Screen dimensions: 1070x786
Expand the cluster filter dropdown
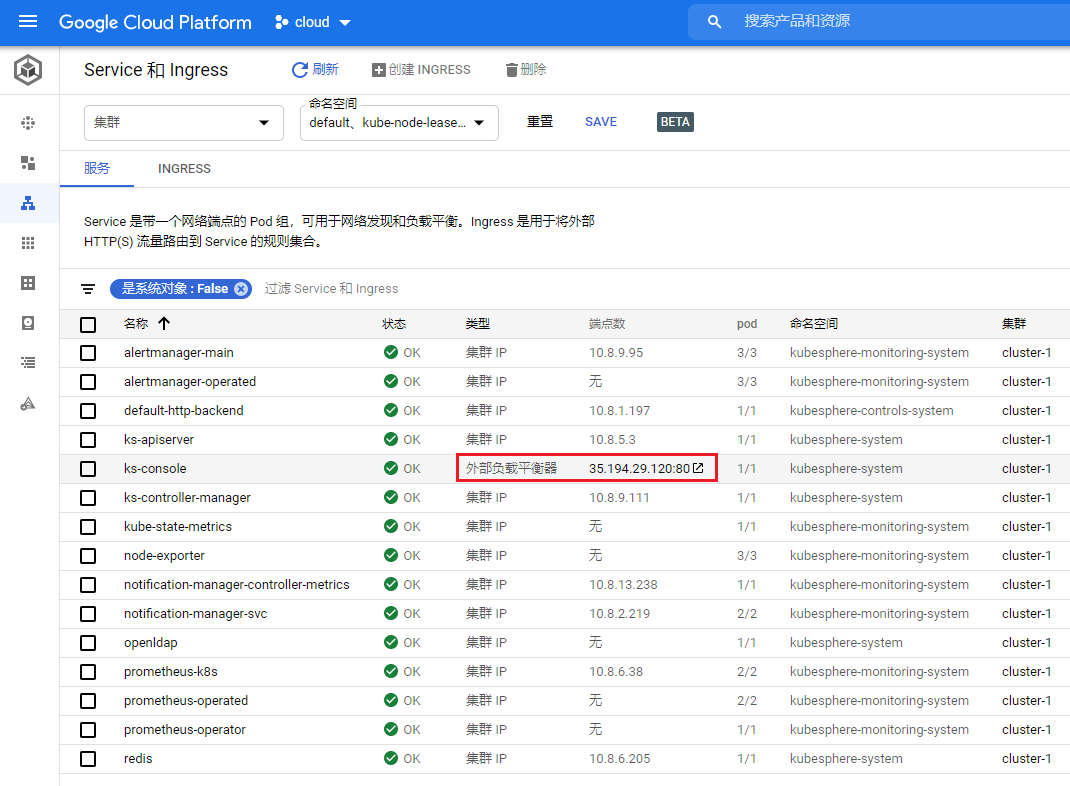coord(184,123)
